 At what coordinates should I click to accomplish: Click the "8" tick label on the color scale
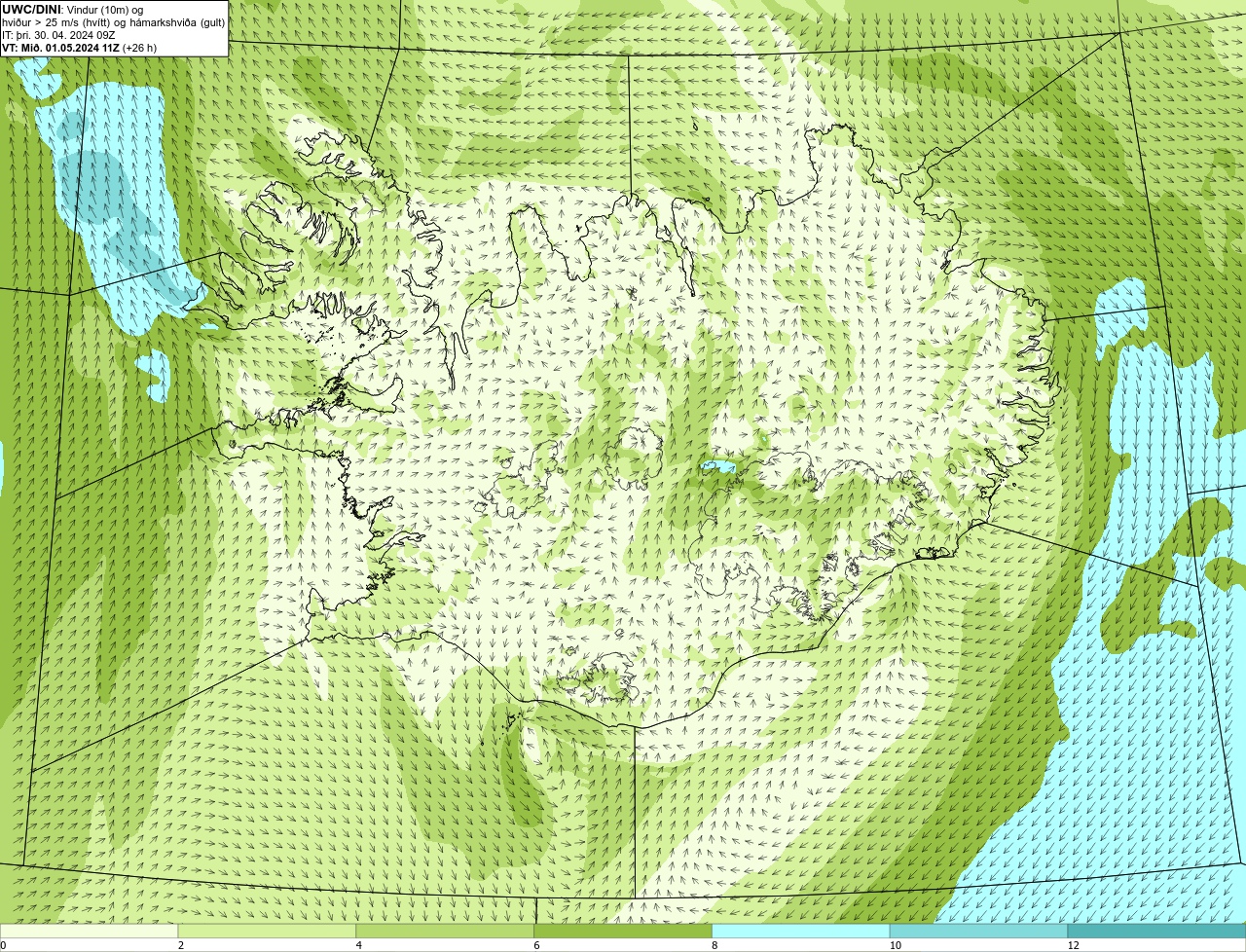[715, 945]
